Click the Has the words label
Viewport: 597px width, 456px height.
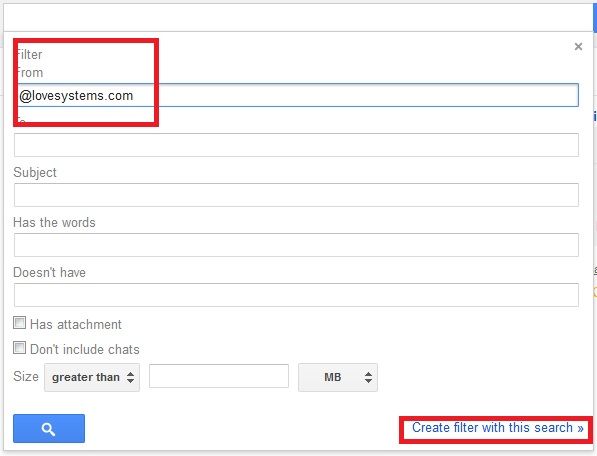click(54, 222)
